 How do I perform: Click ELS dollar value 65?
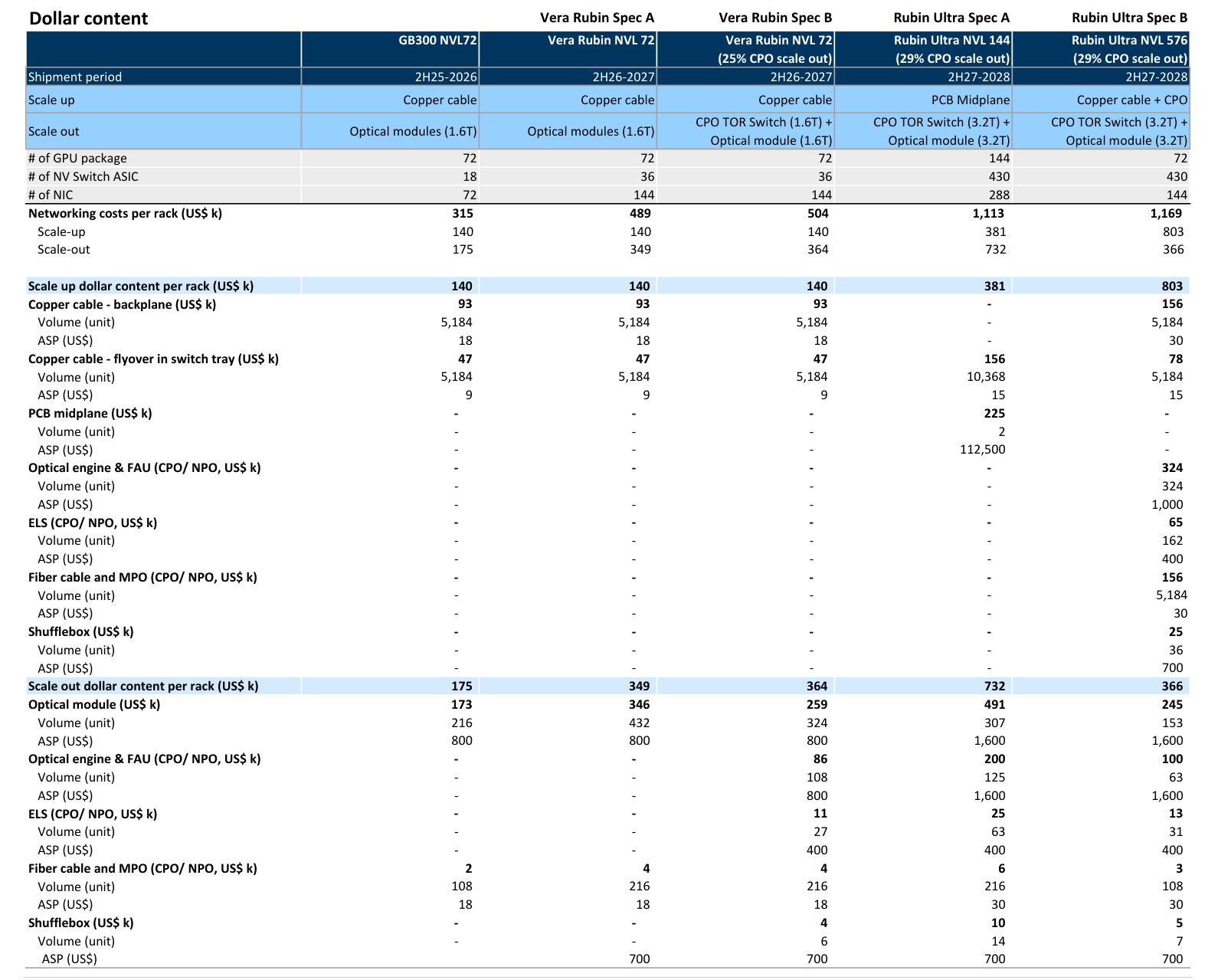pos(1176,523)
